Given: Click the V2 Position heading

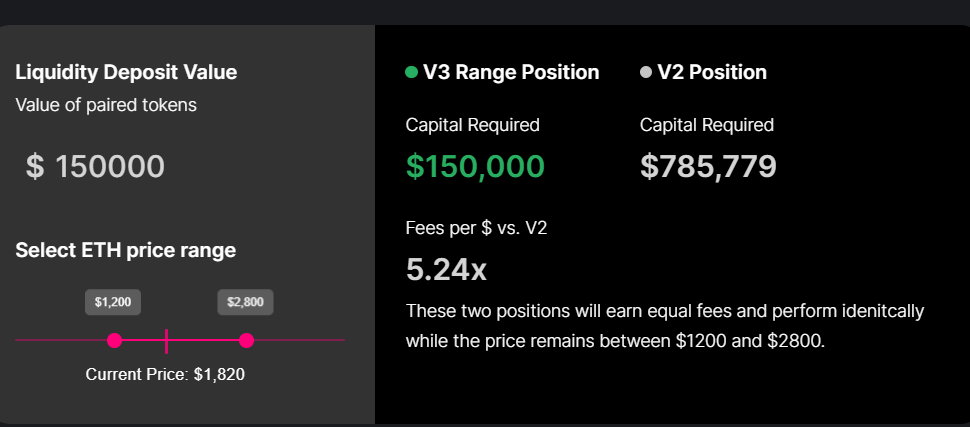Looking at the screenshot, I should [x=712, y=72].
